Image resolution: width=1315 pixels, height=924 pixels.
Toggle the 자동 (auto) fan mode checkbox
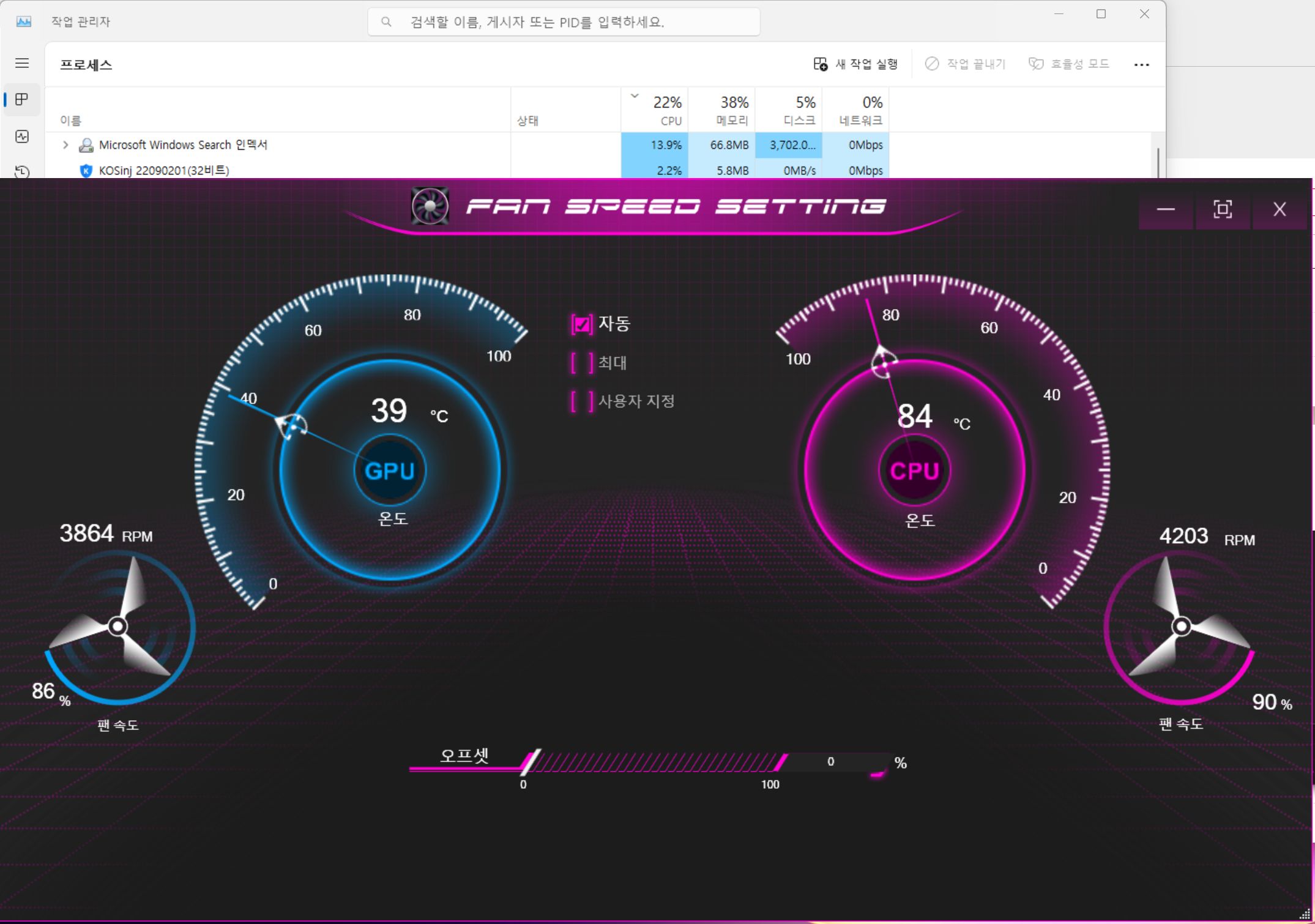[x=582, y=324]
